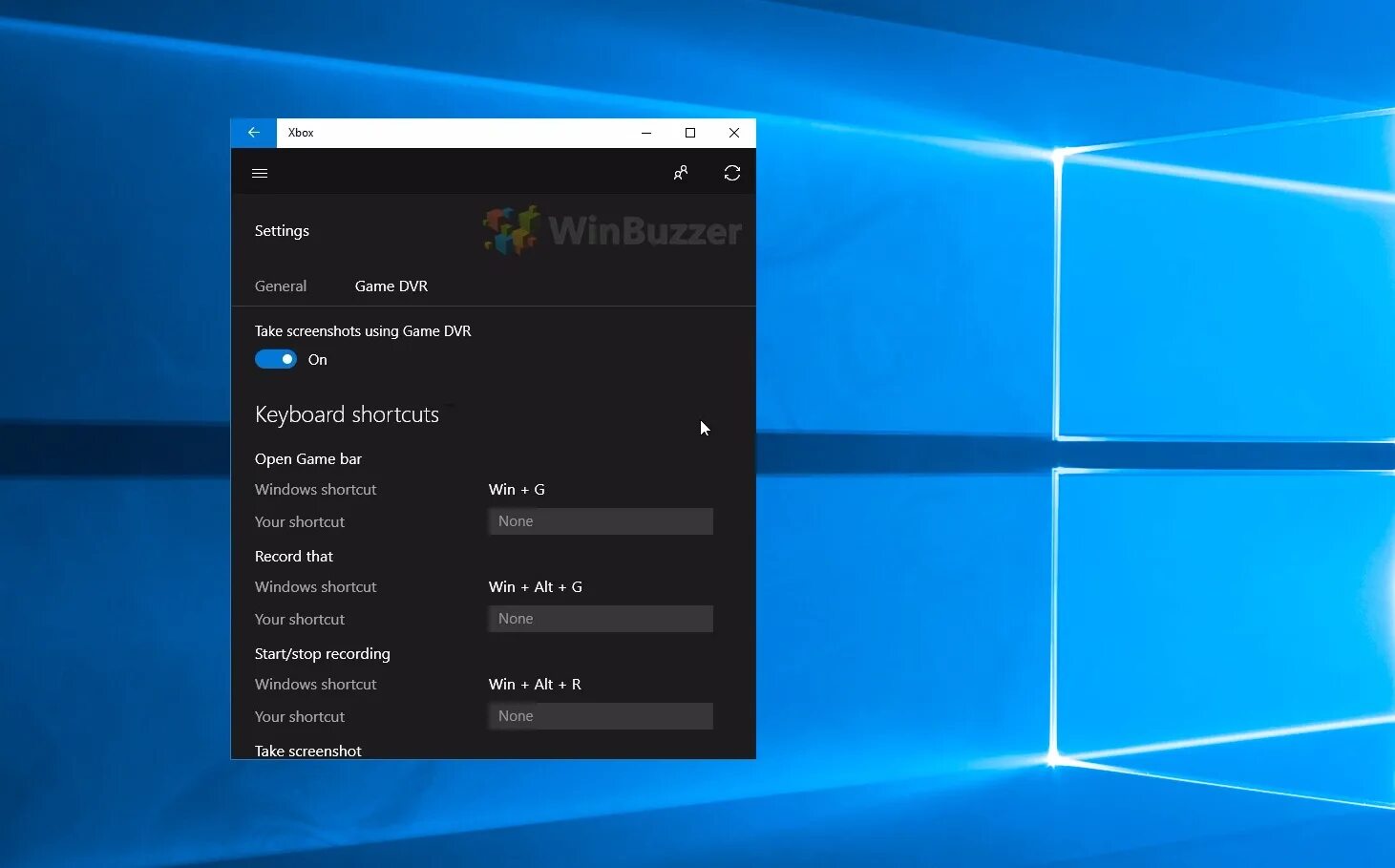Click Windows shortcut label under Start/stop recording

(316, 685)
